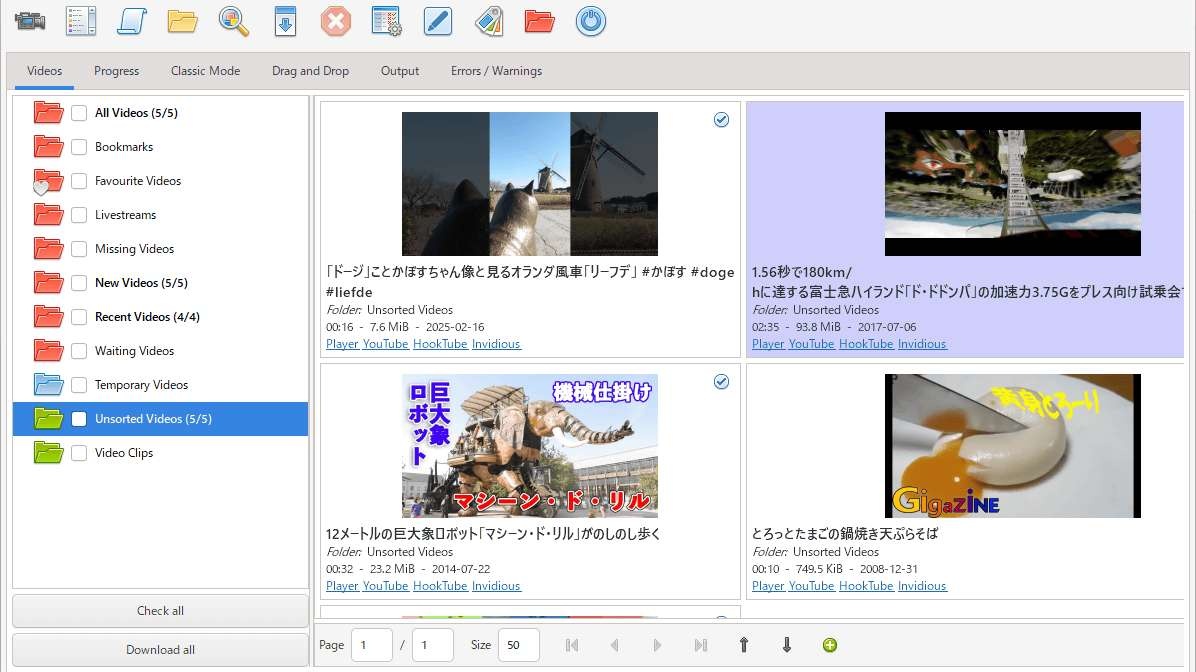Click the magnifying glass check icon
Viewport: 1196px width, 672px height.
[234, 21]
